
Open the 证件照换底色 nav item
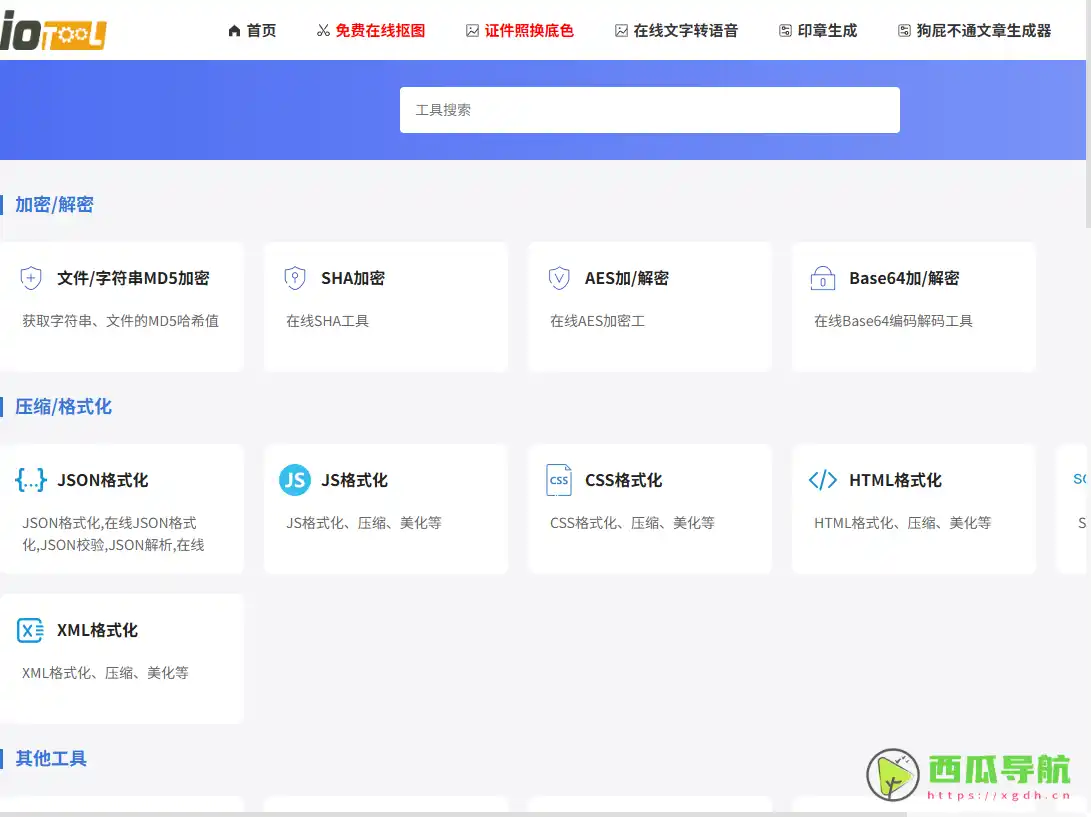519,30
